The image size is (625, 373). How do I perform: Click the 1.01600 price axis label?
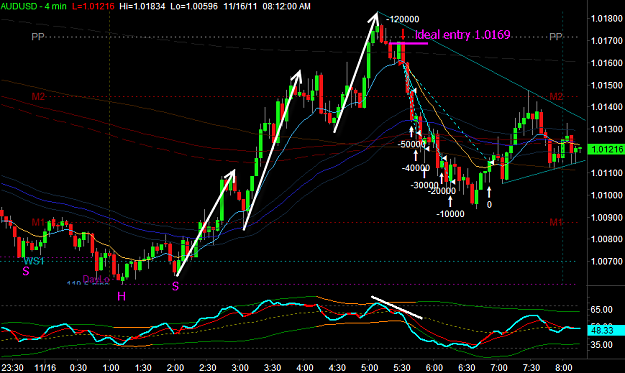click(606, 63)
